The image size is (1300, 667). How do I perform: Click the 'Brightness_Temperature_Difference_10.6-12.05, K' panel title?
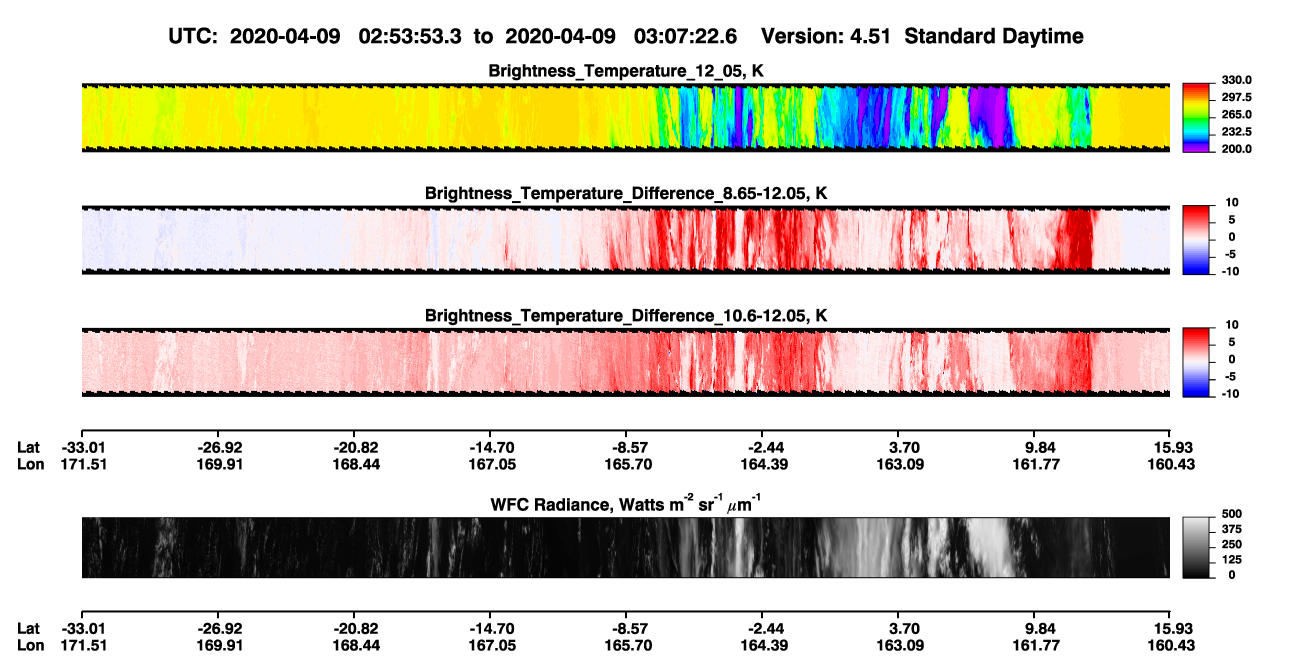(x=625, y=316)
